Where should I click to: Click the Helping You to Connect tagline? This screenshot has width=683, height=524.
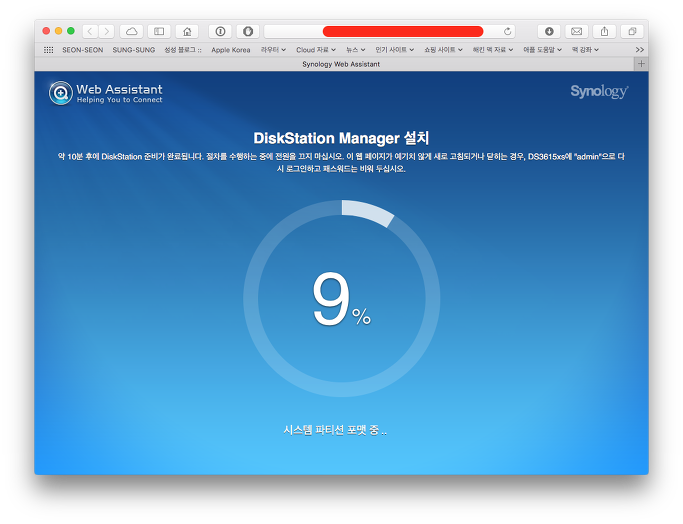[119, 100]
